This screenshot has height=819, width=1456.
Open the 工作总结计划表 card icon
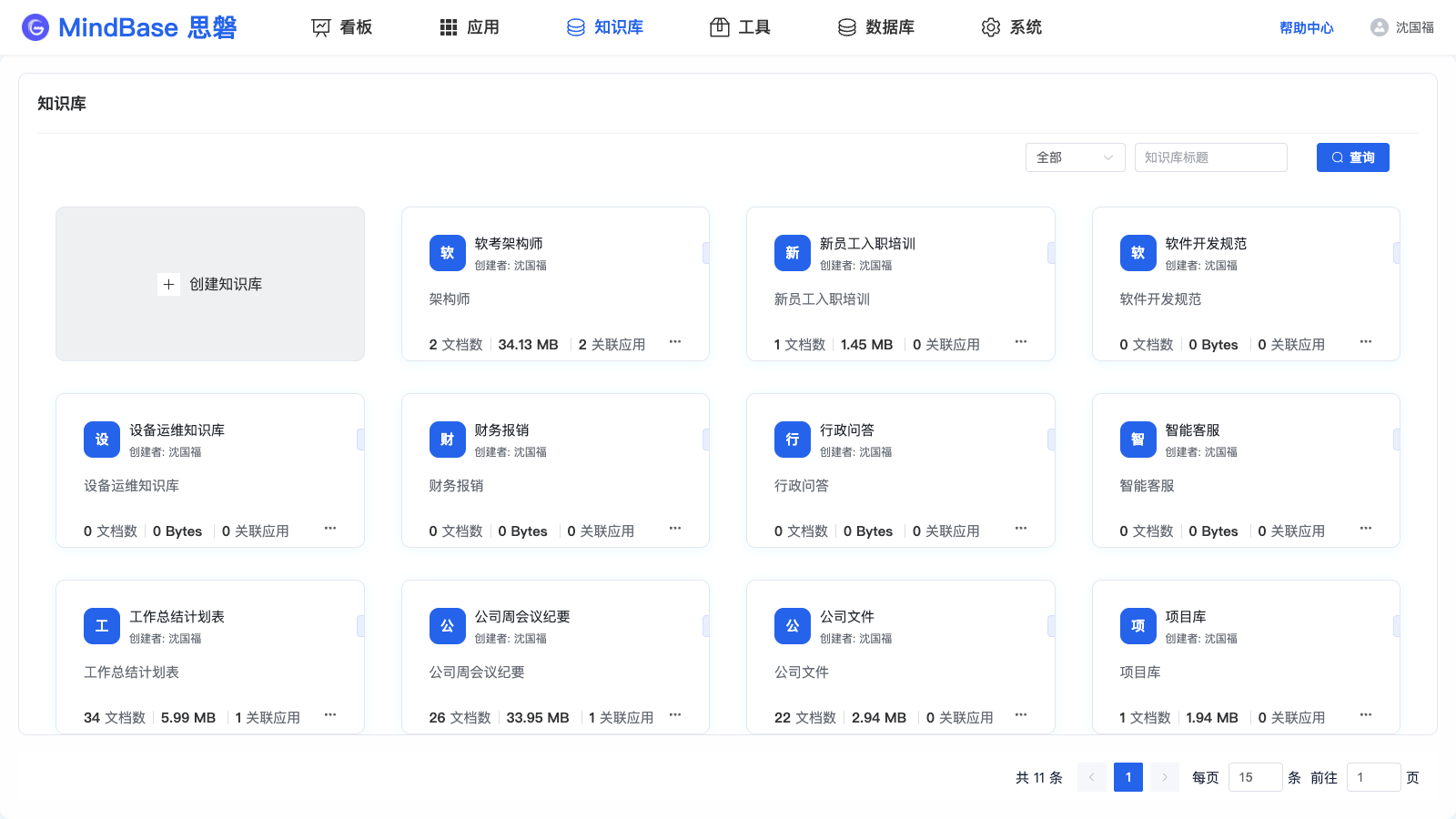102,626
